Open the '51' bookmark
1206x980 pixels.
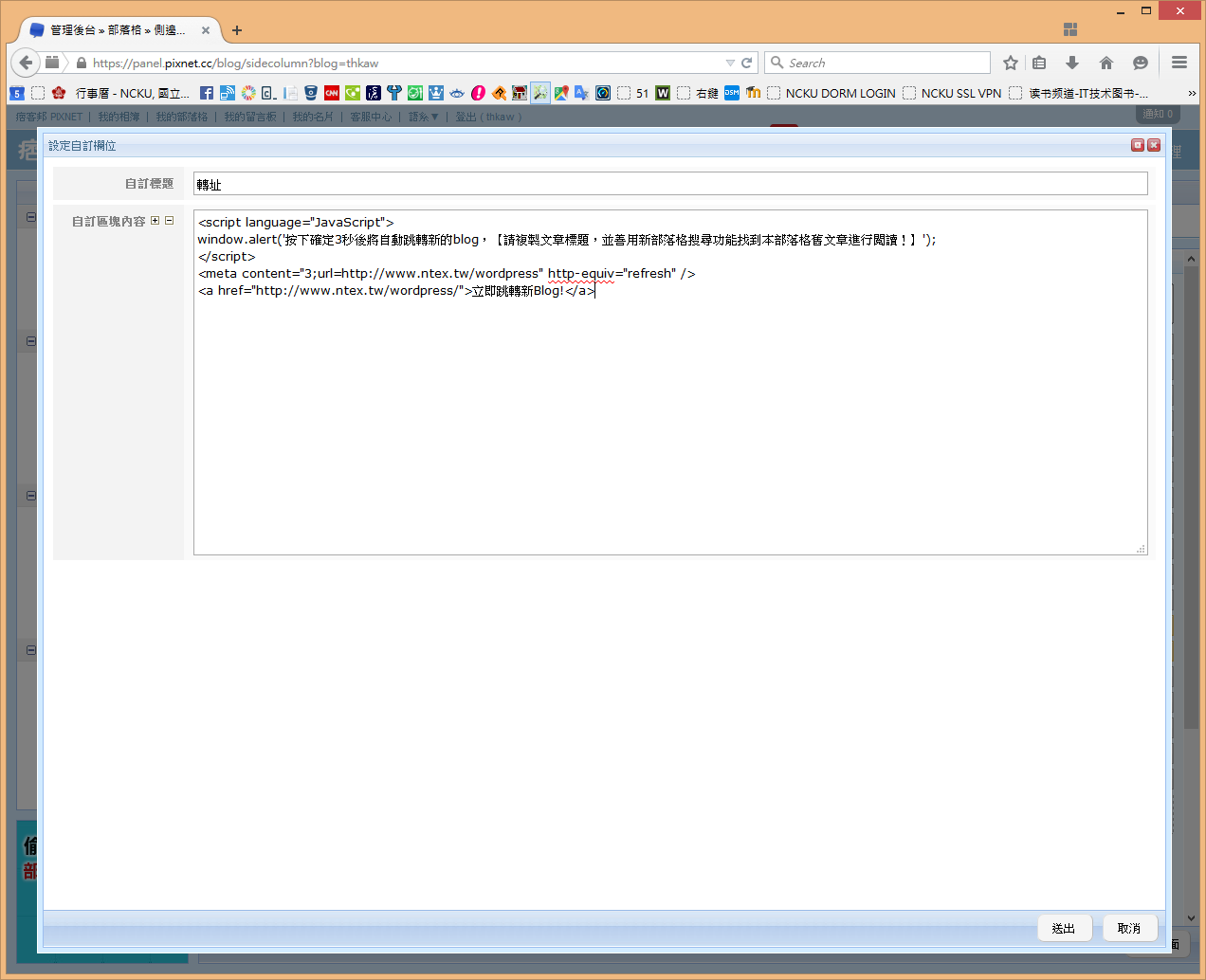click(x=633, y=93)
